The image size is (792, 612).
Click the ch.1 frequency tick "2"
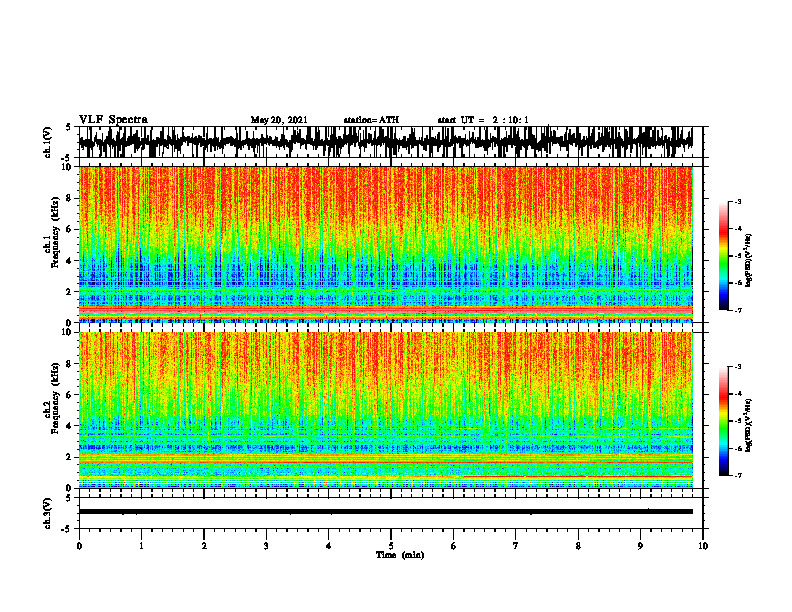click(69, 292)
